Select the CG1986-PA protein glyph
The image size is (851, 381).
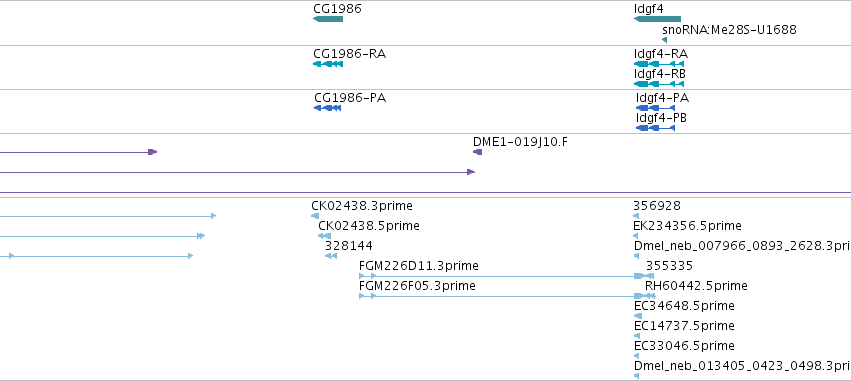click(x=328, y=108)
